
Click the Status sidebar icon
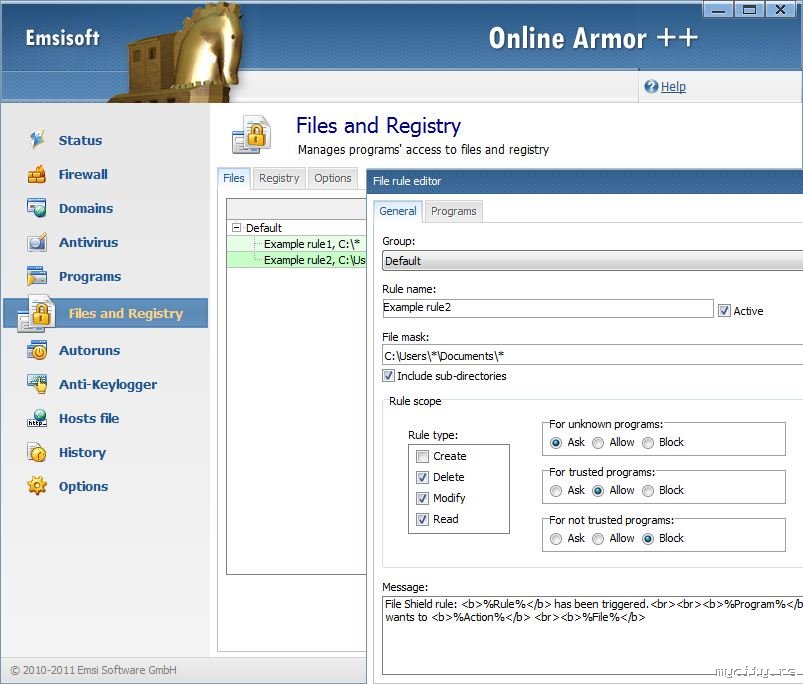point(37,140)
